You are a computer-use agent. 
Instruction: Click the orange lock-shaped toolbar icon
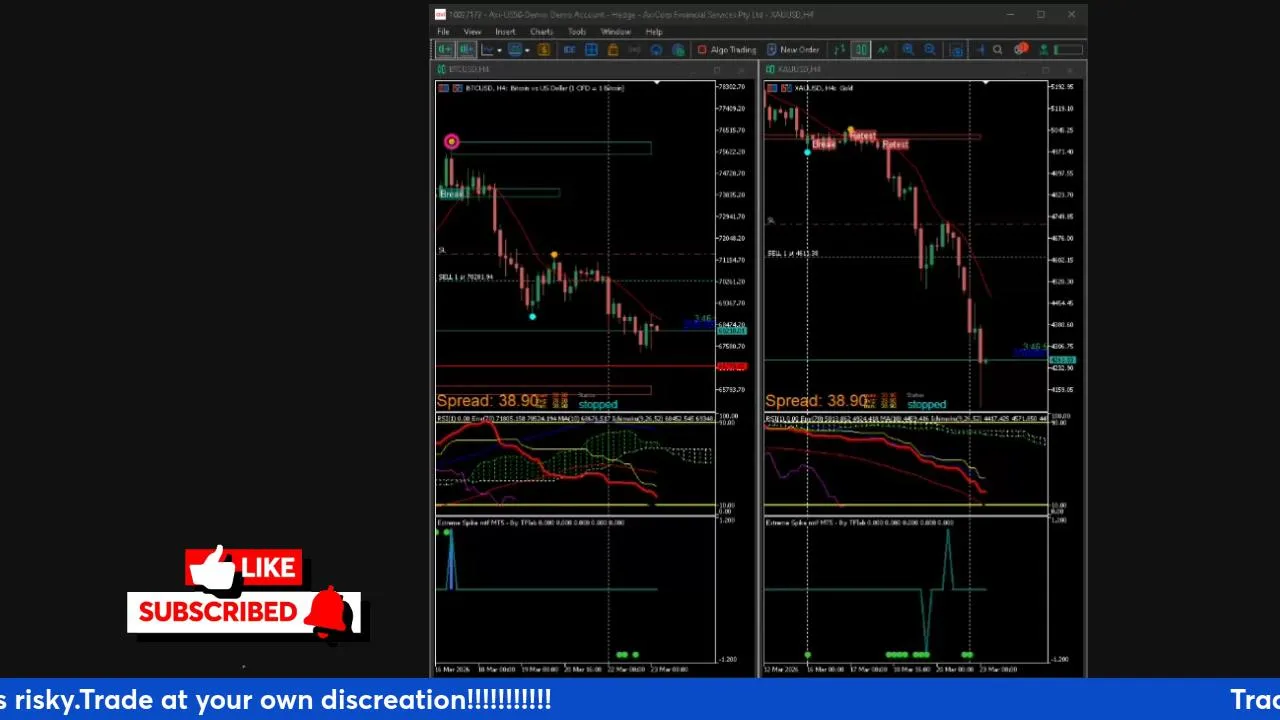613,49
